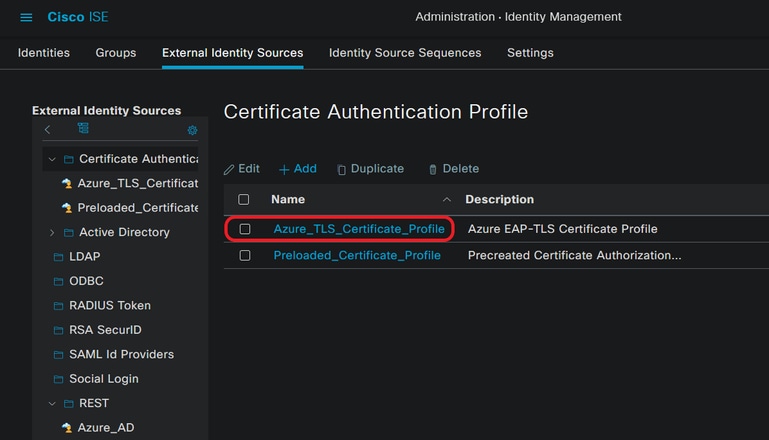The image size is (769, 440).
Task: Open the hamburger navigation menu
Action: (26, 17)
